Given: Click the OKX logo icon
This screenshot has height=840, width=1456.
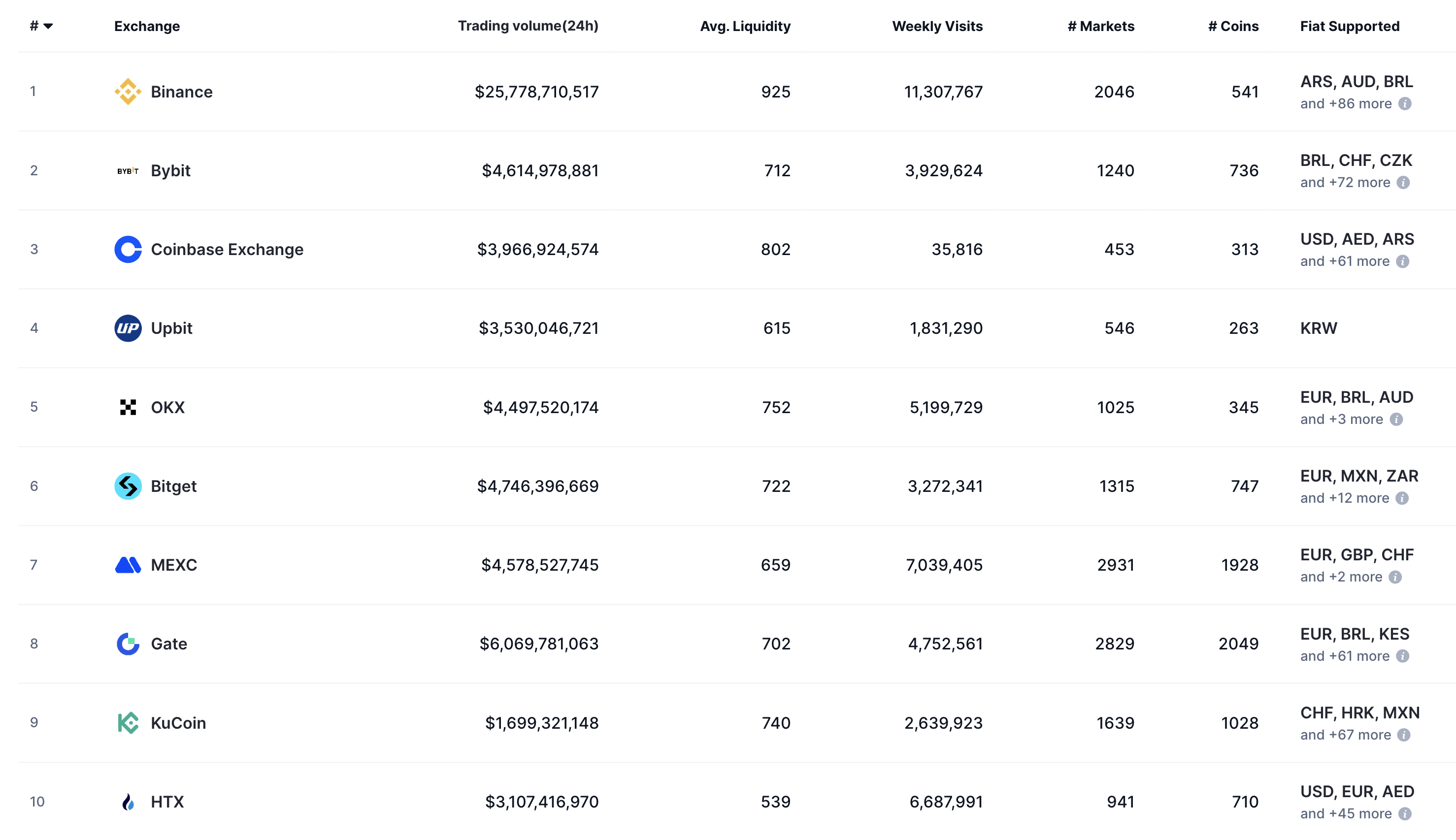Looking at the screenshot, I should [x=128, y=407].
